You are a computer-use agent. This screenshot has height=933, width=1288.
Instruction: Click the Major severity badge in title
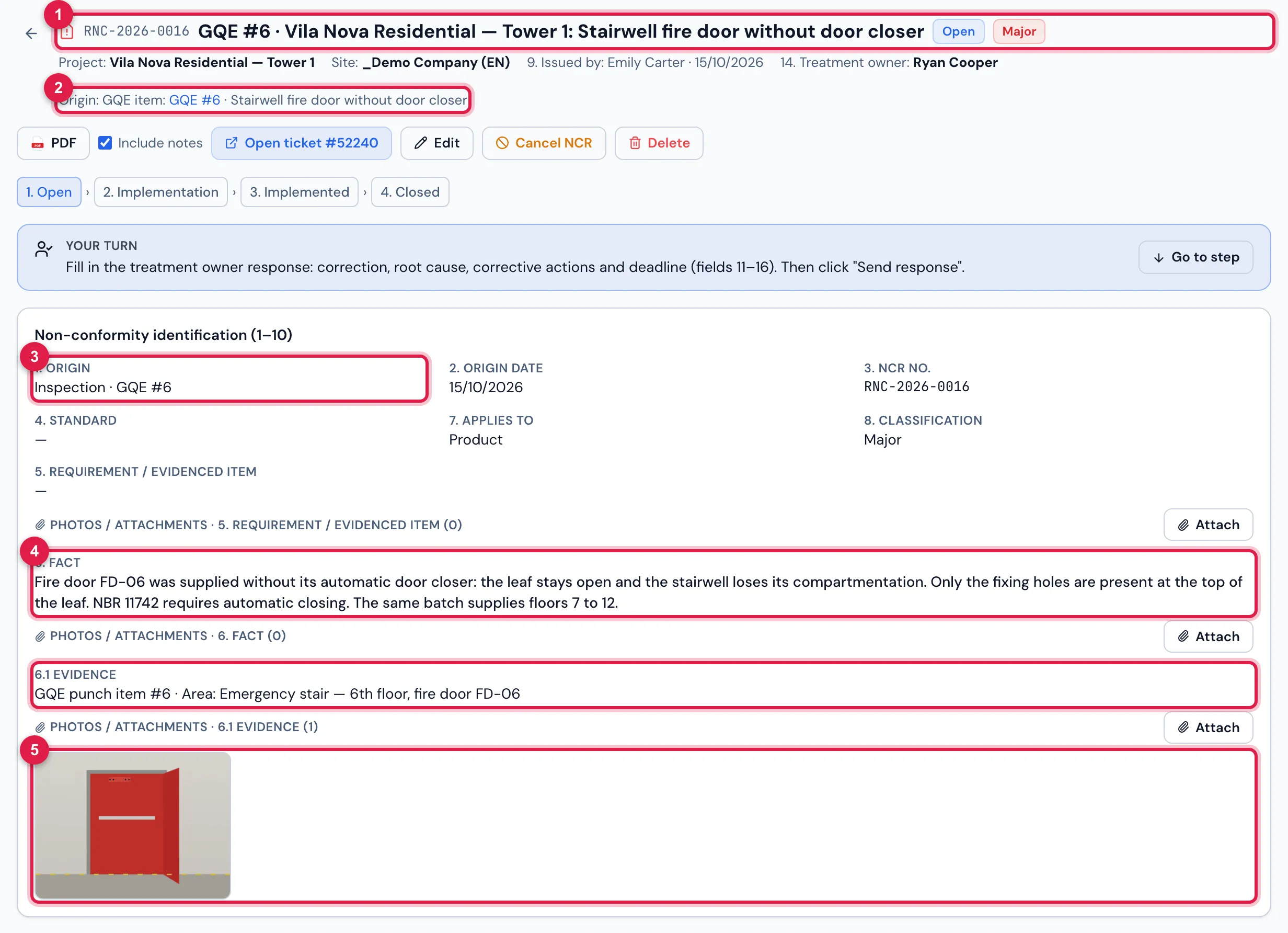pos(1019,32)
